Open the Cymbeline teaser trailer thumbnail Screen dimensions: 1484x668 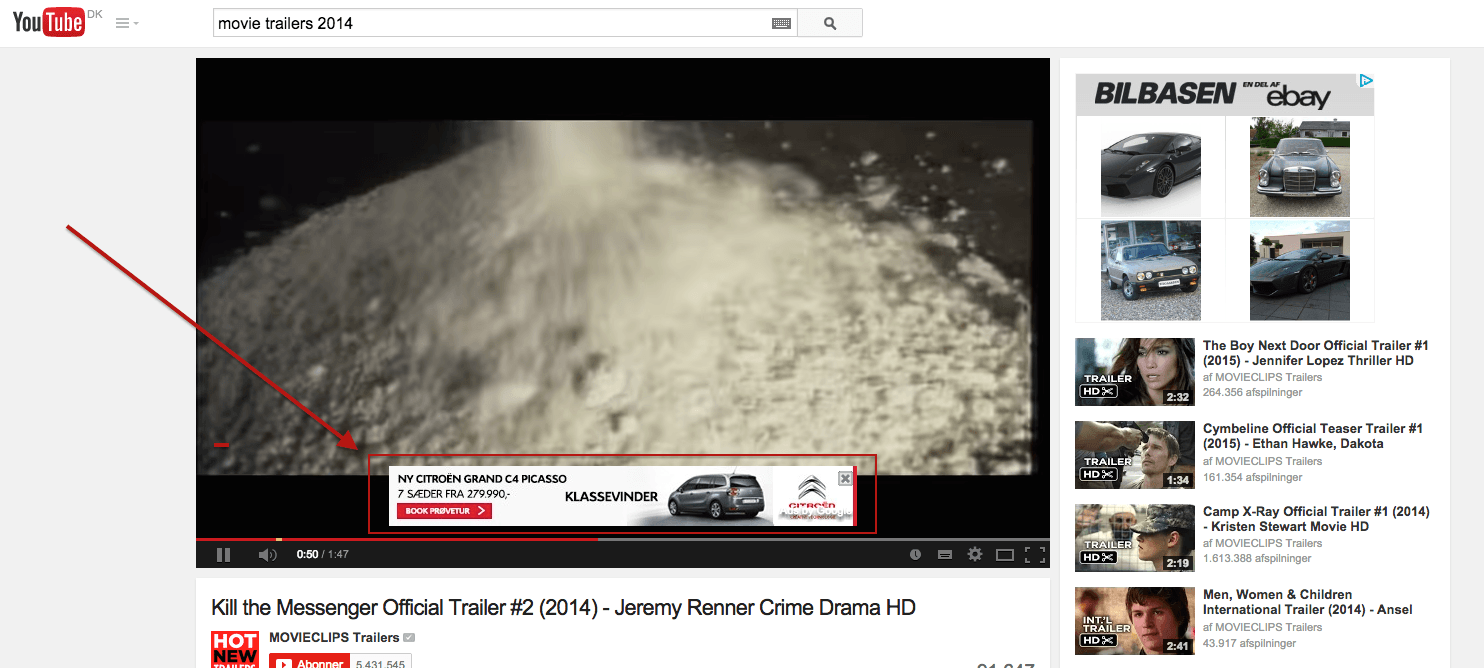[1135, 455]
